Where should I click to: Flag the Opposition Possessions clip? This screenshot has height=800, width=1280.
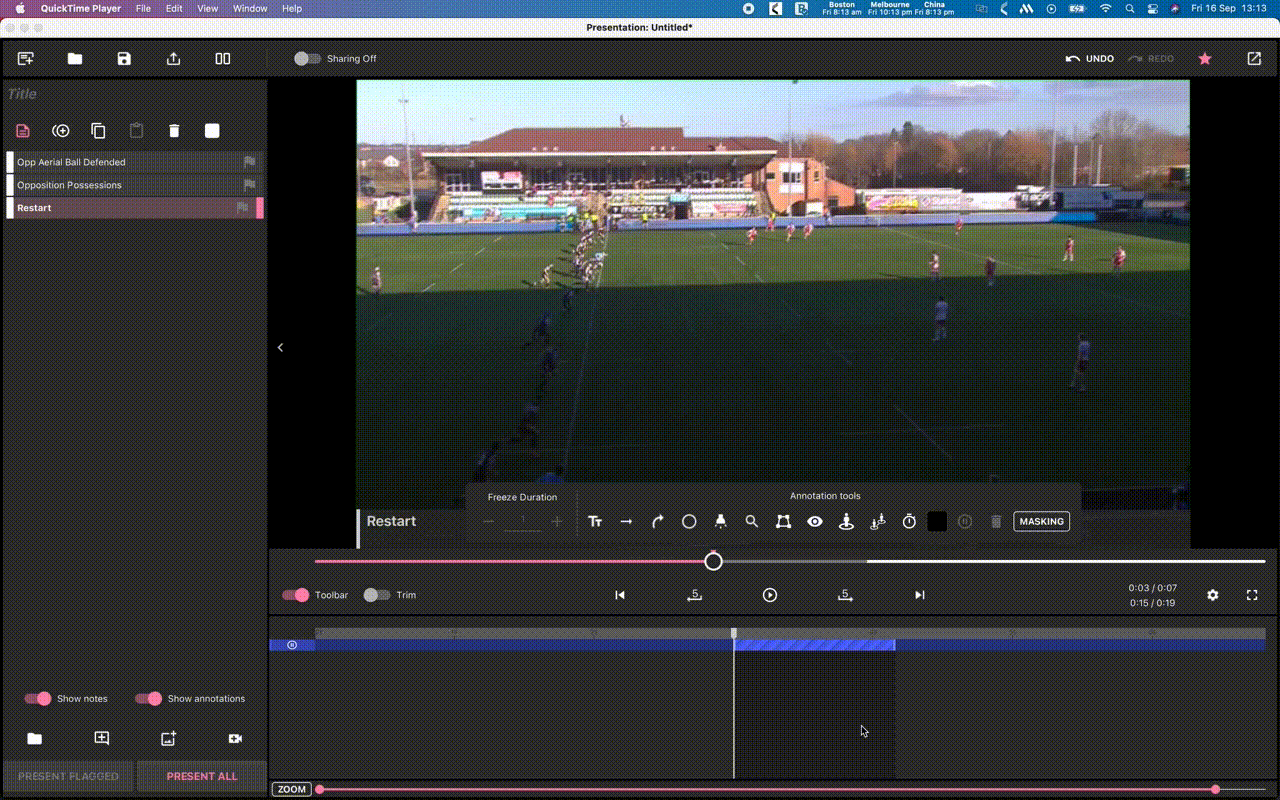tap(249, 185)
